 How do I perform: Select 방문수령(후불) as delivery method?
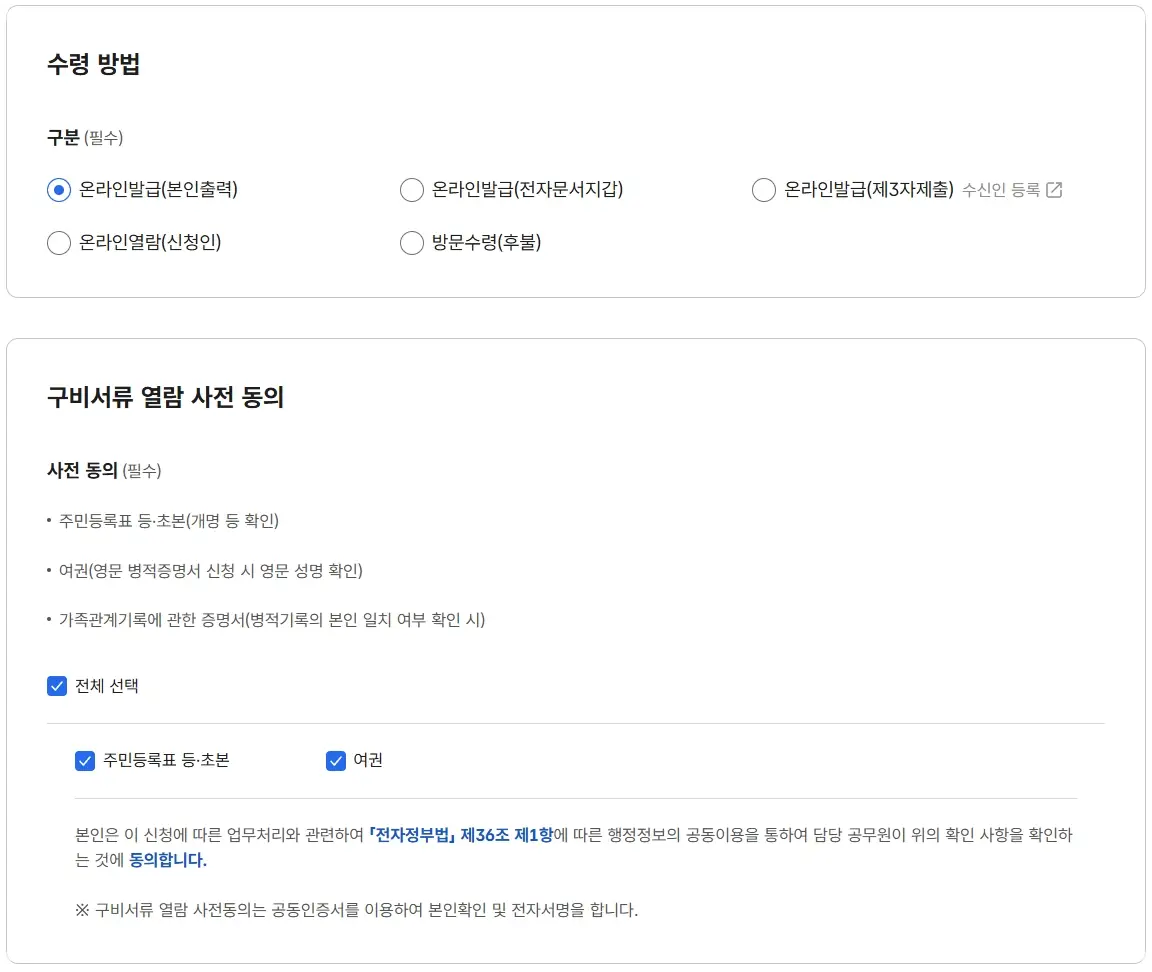click(x=411, y=243)
